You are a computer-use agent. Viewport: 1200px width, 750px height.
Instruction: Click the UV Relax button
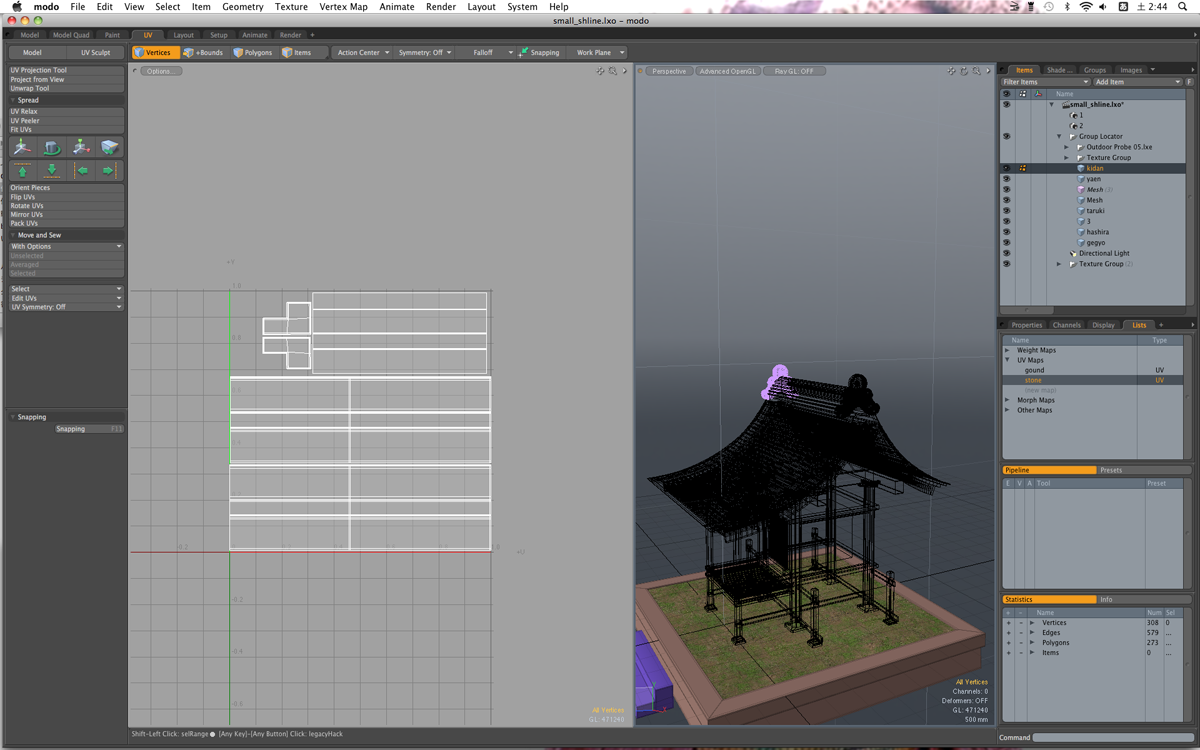pos(66,112)
